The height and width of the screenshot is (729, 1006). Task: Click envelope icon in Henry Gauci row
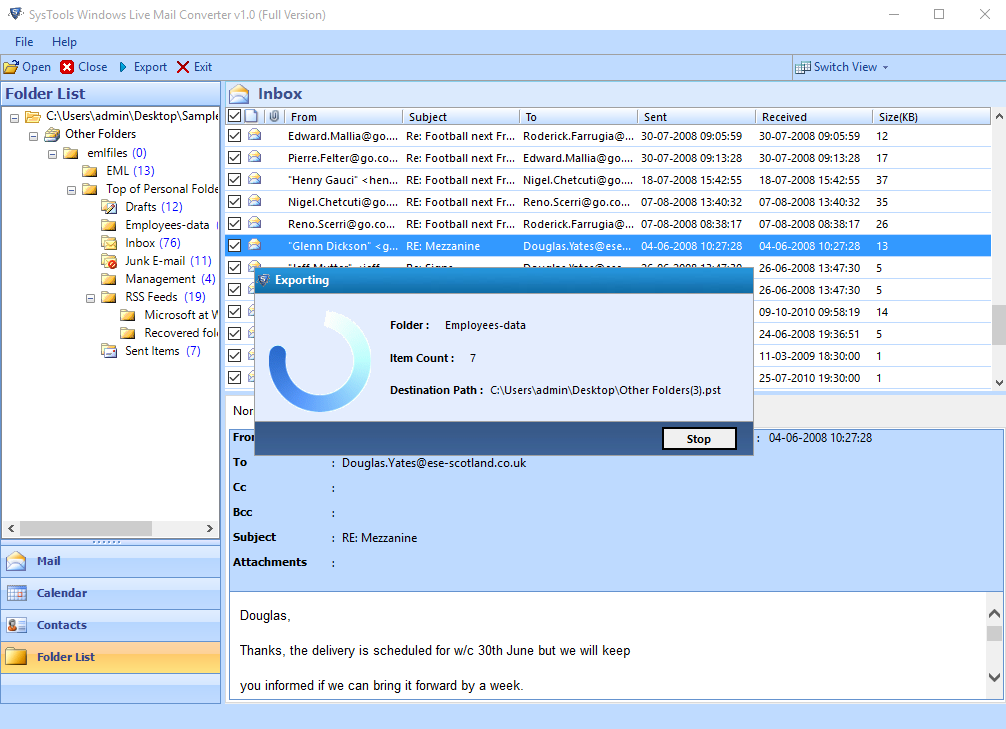[x=255, y=178]
